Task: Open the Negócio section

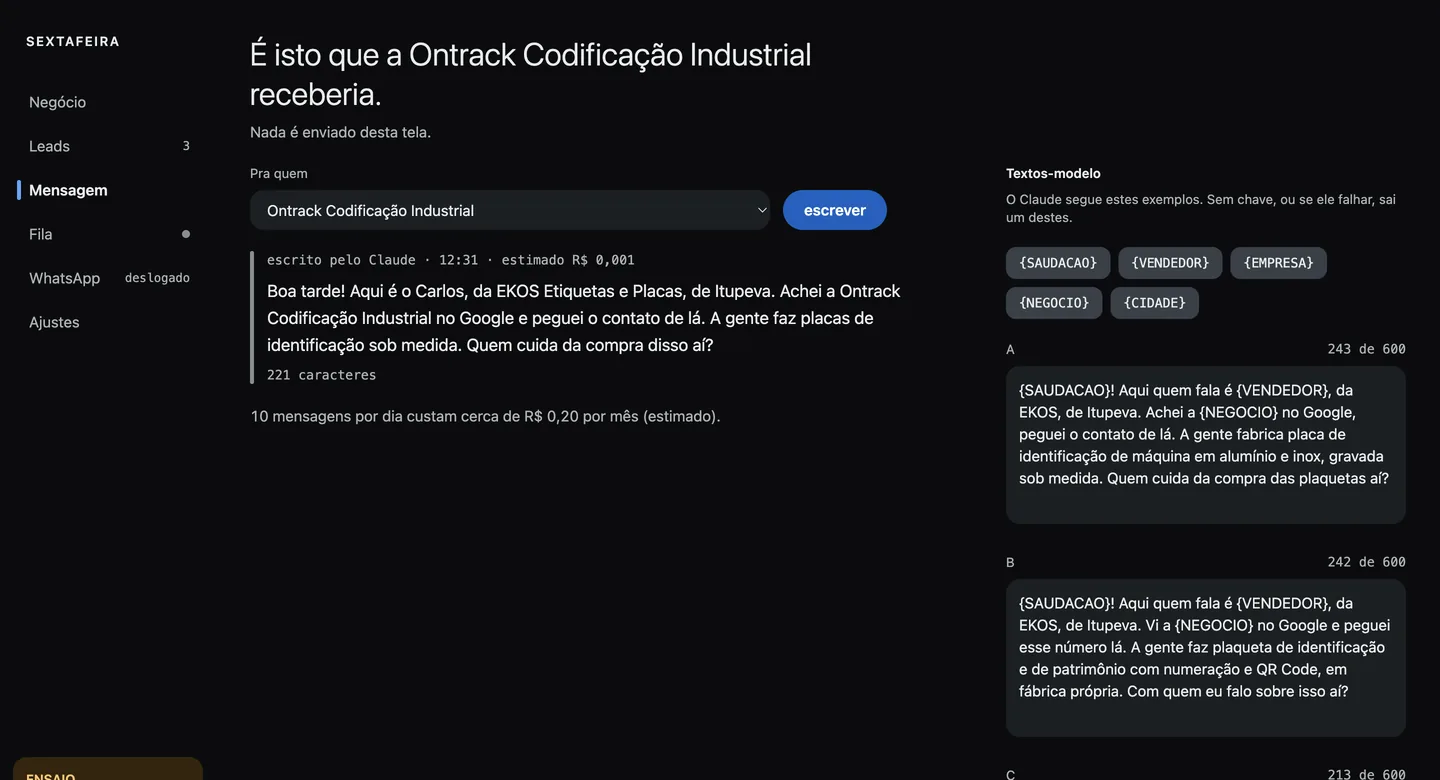Action: (x=57, y=102)
